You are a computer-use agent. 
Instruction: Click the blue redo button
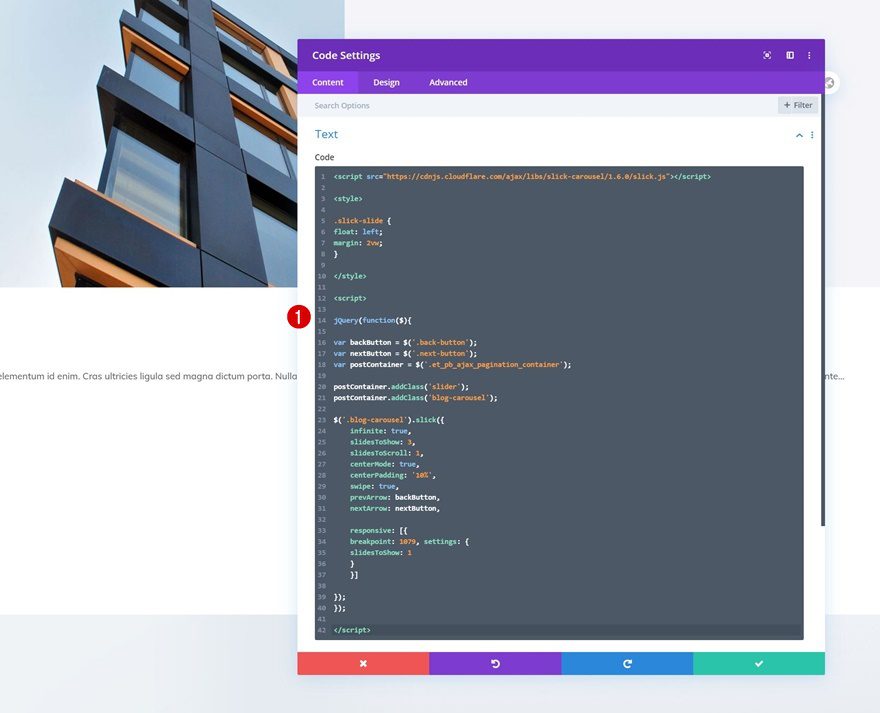[627, 663]
